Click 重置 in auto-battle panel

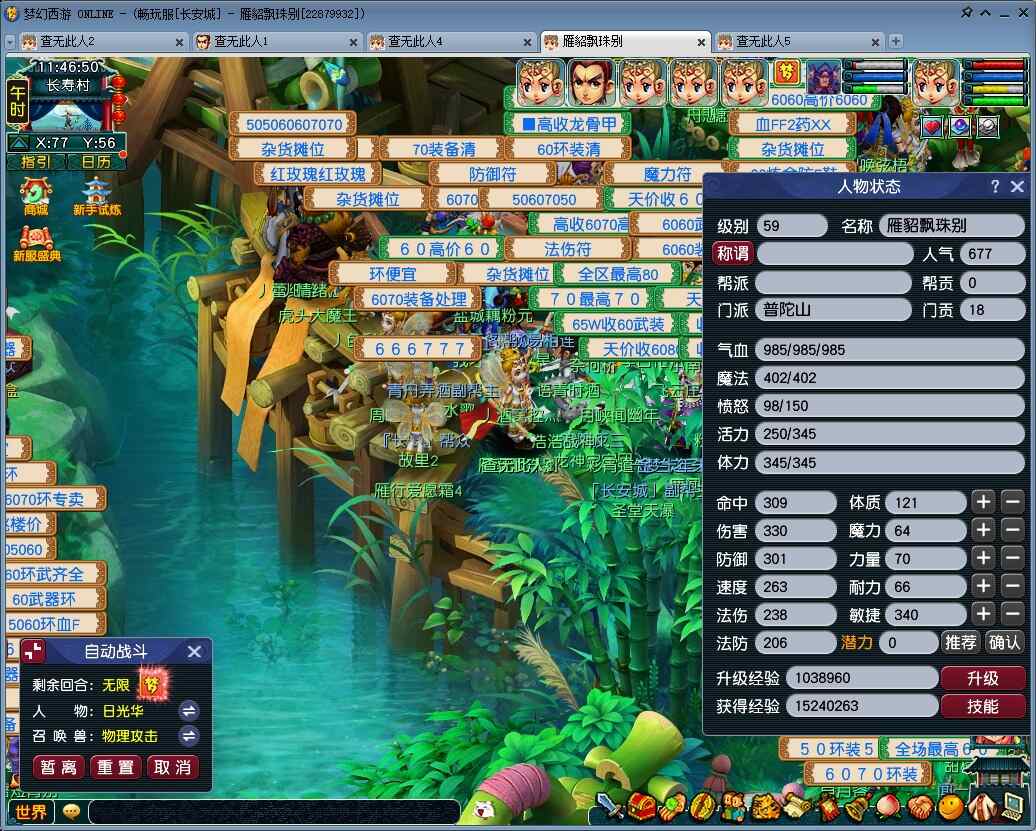pos(115,767)
